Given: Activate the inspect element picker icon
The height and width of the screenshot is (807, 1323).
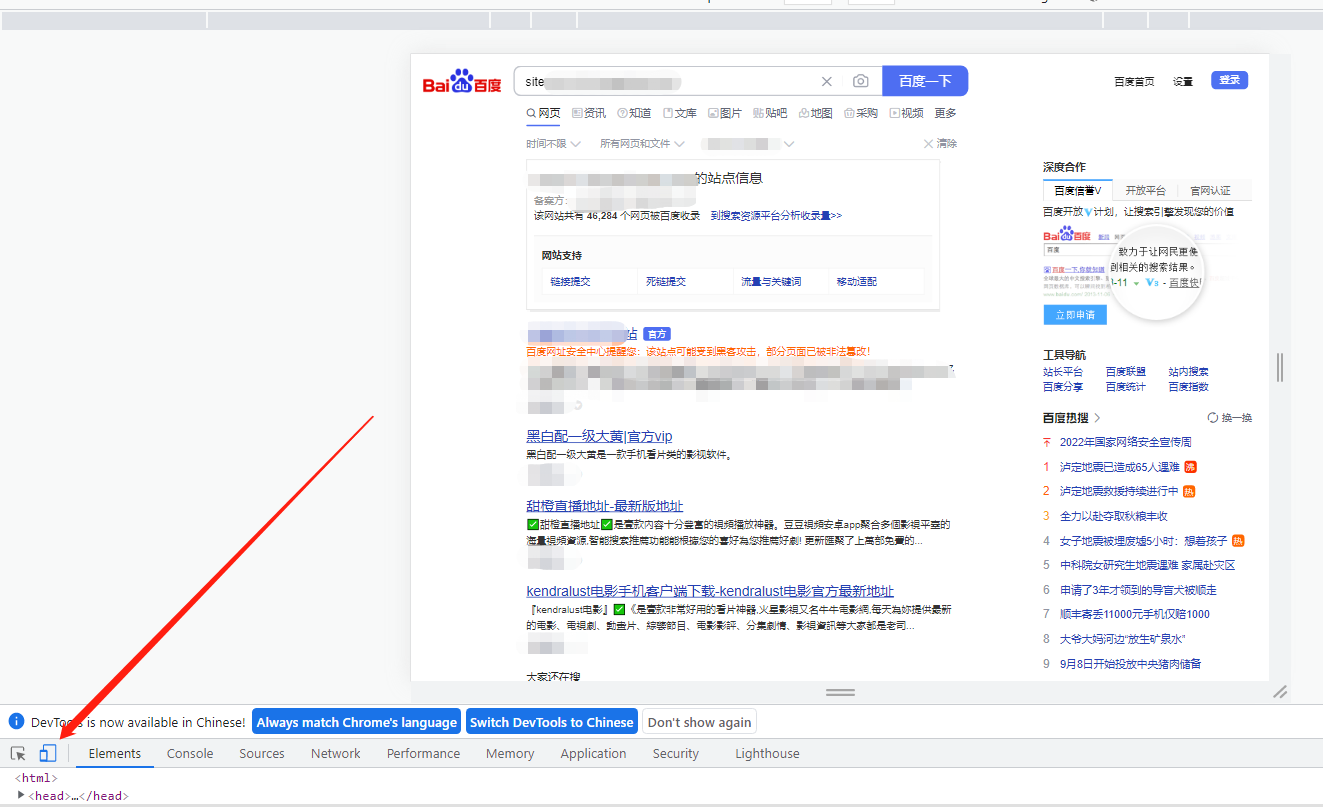Looking at the screenshot, I should [x=18, y=754].
